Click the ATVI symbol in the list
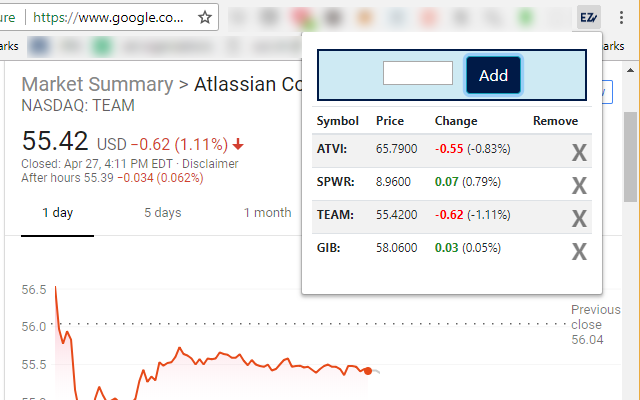Image resolution: width=640 pixels, height=400 pixels. coord(331,149)
